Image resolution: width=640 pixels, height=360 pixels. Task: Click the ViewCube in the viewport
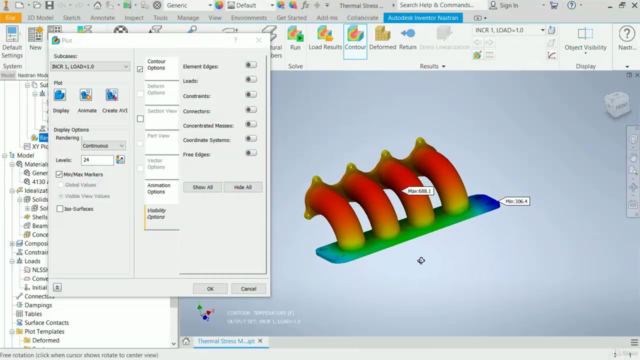point(617,104)
